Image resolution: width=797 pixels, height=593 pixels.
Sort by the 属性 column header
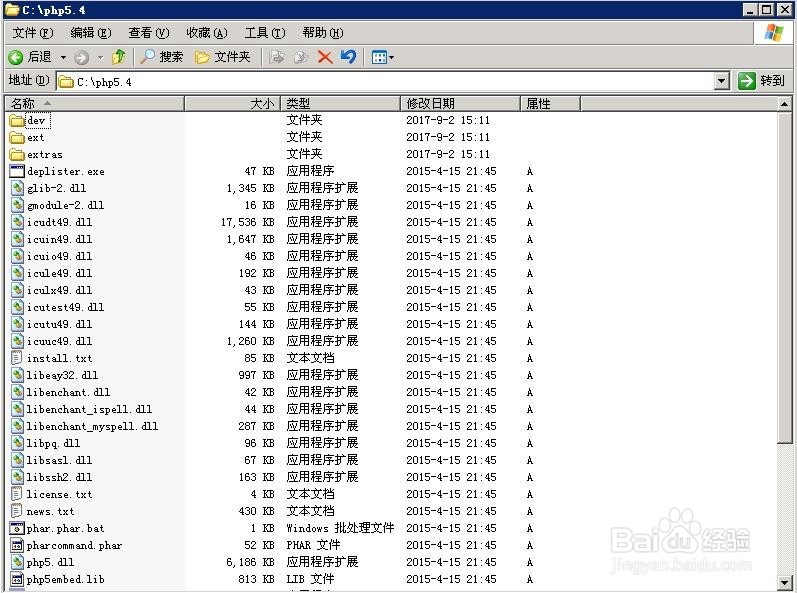[x=550, y=104]
